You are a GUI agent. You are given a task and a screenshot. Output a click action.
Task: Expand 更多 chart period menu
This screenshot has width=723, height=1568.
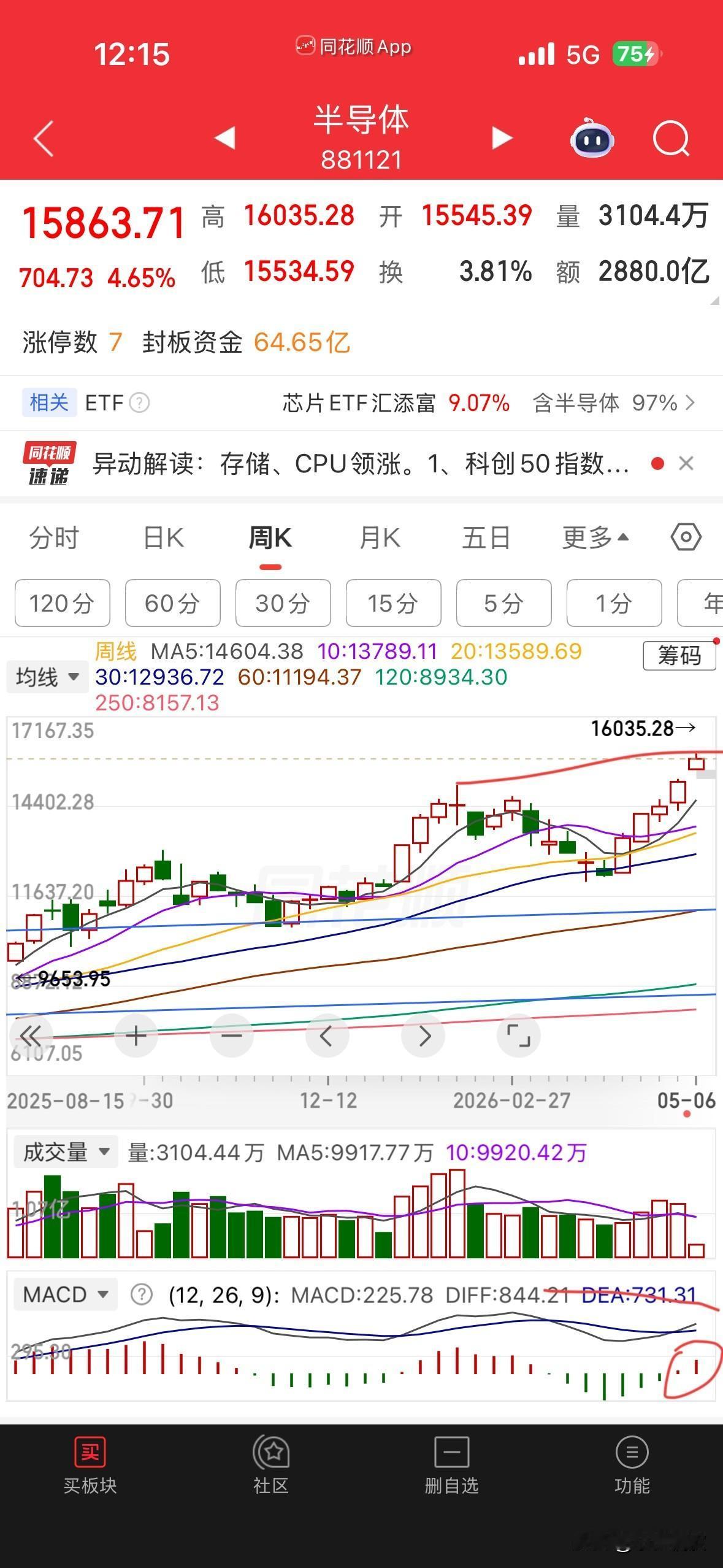pyautogui.click(x=595, y=538)
